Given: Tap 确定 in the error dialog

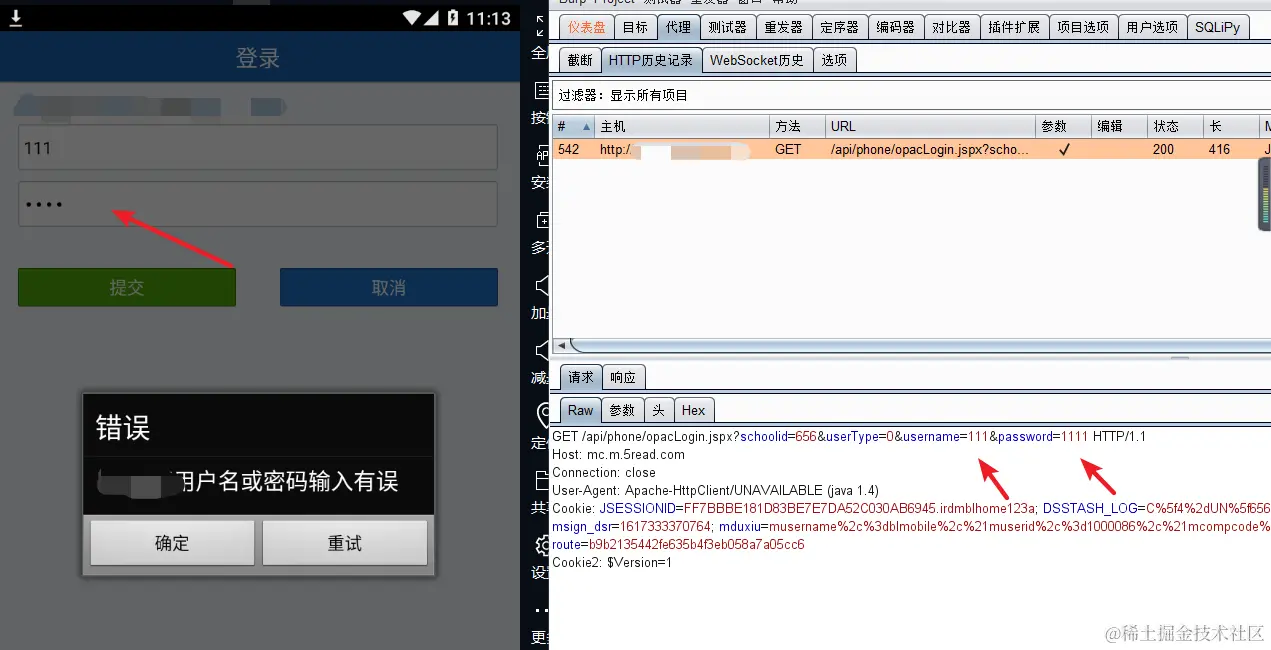Looking at the screenshot, I should [x=172, y=543].
